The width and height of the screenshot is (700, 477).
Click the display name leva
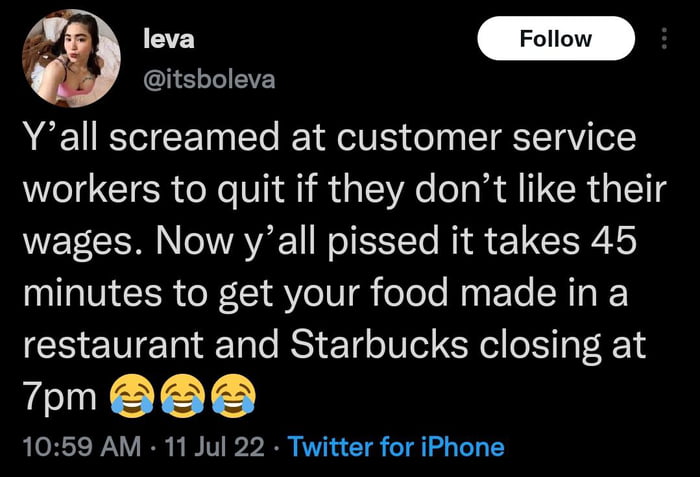click(170, 39)
